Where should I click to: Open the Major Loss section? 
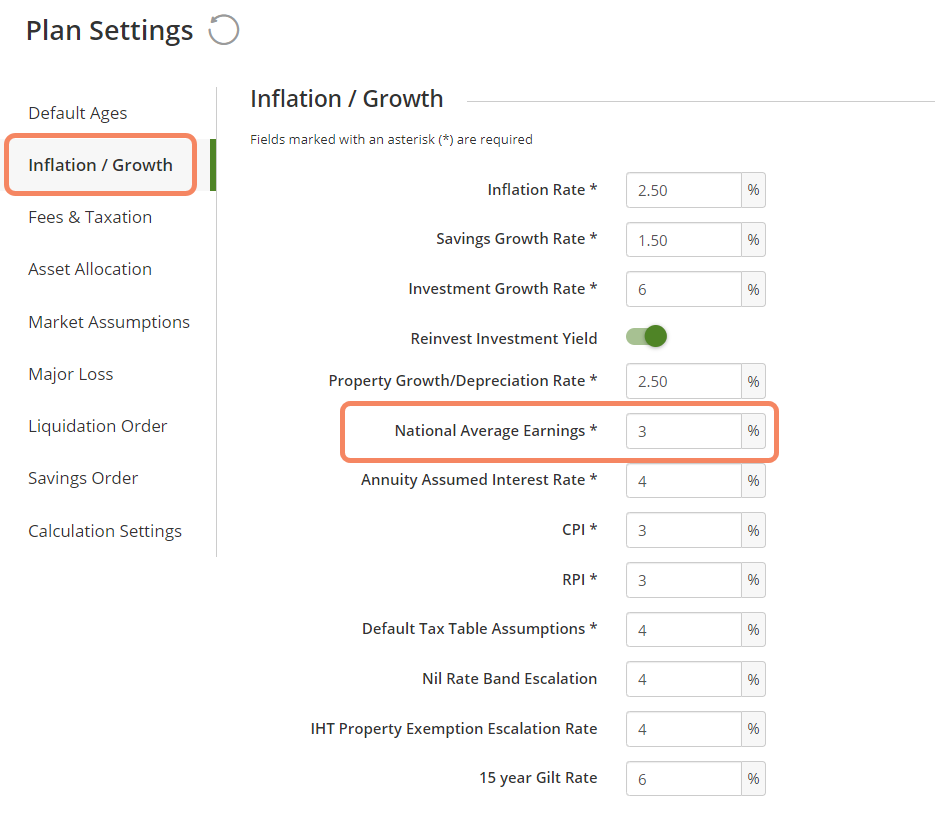click(71, 374)
